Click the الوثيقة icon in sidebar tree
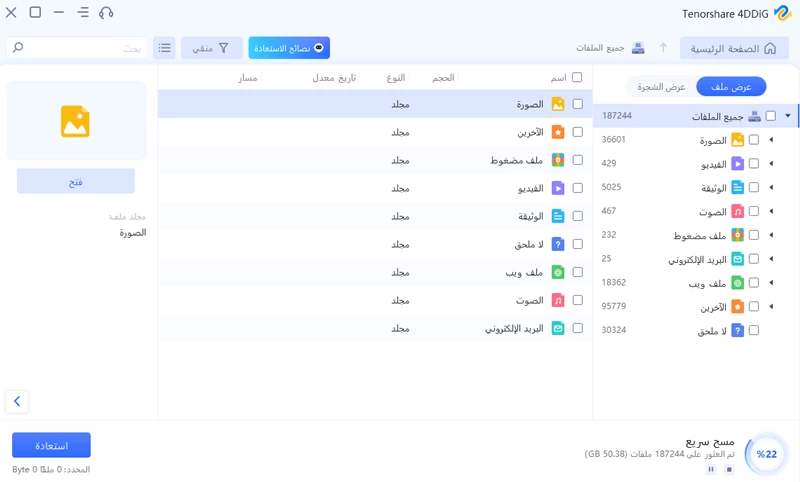 pyautogui.click(x=738, y=187)
